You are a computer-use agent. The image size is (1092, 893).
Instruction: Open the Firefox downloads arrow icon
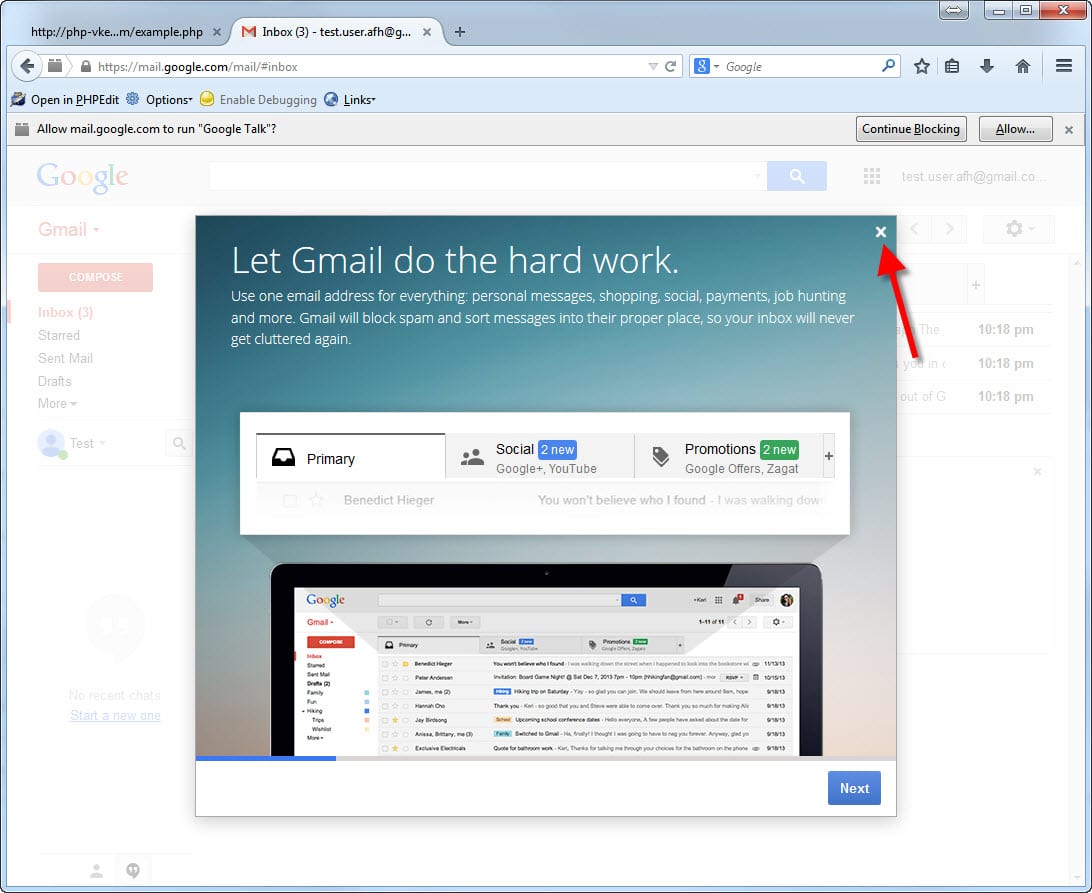[x=987, y=67]
